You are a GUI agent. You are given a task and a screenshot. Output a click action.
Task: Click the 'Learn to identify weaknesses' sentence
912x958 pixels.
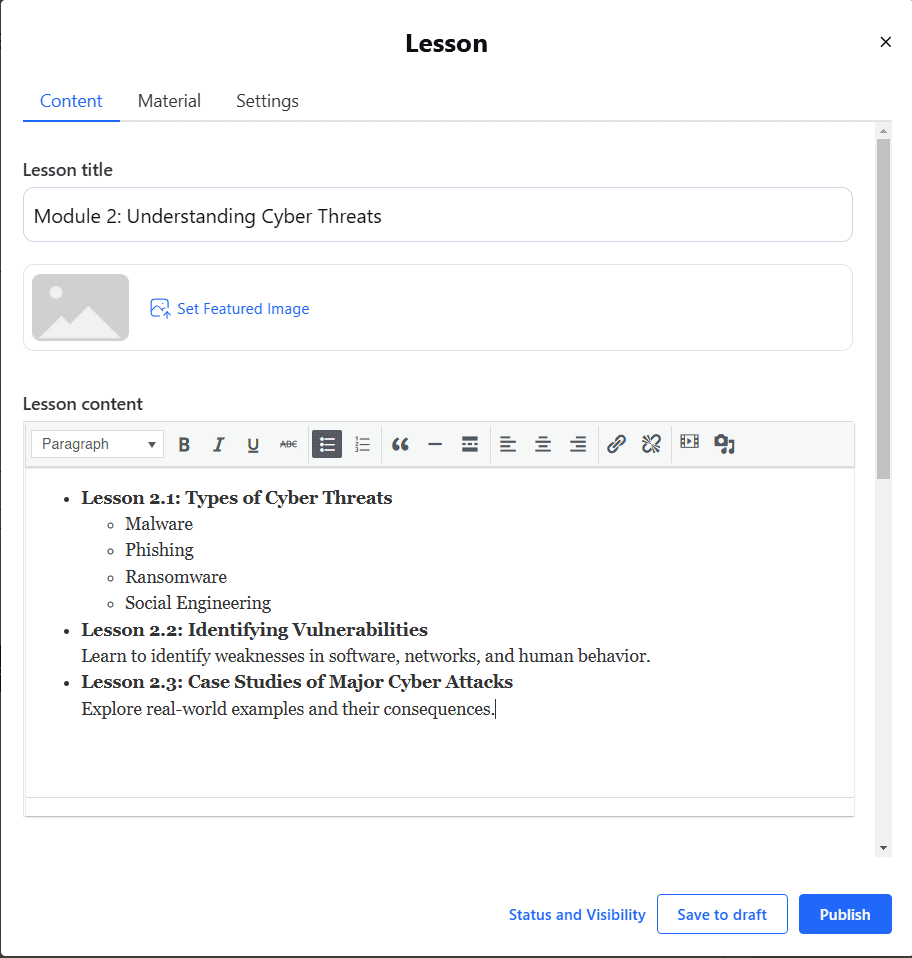click(x=366, y=656)
